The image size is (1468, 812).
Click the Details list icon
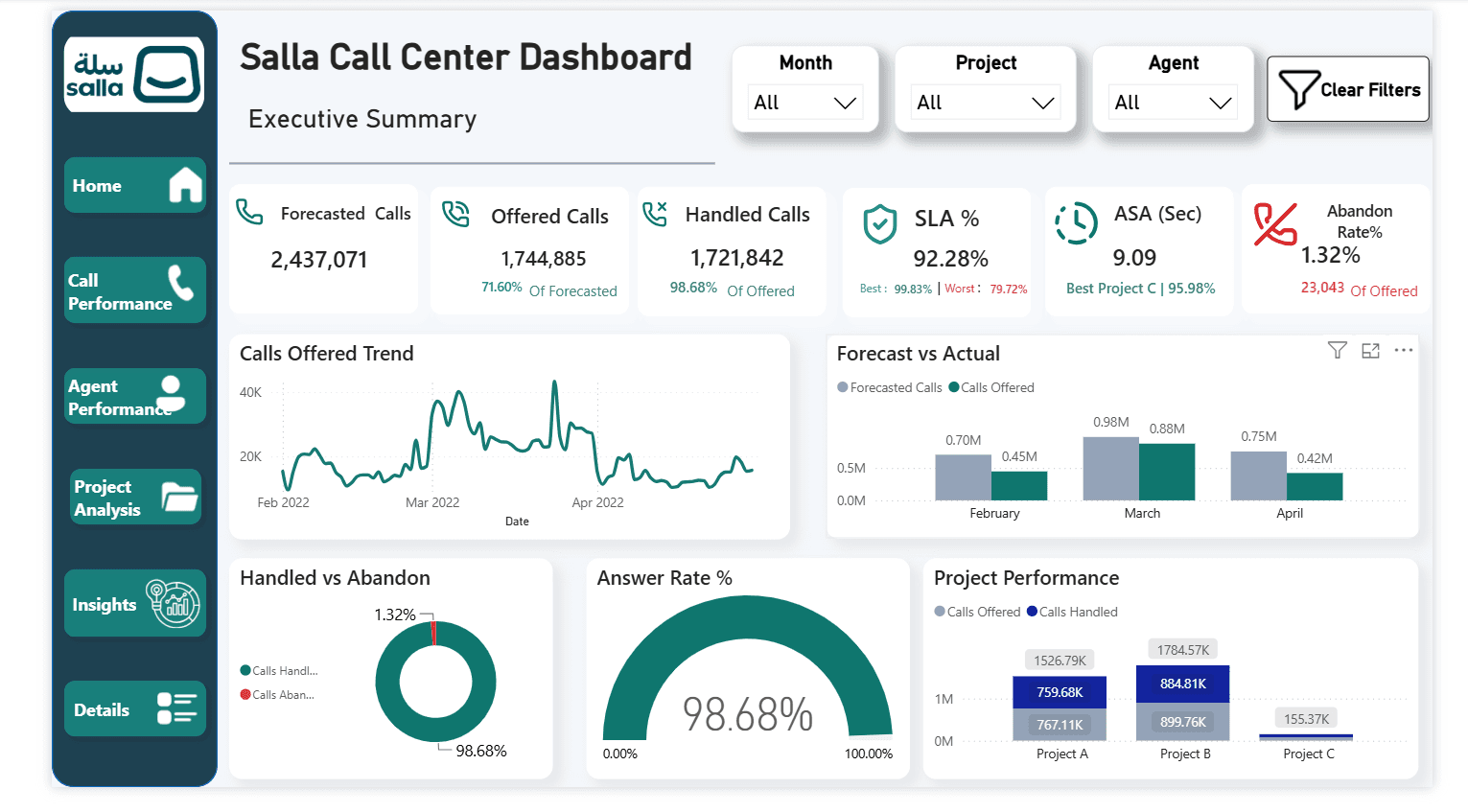point(176,708)
